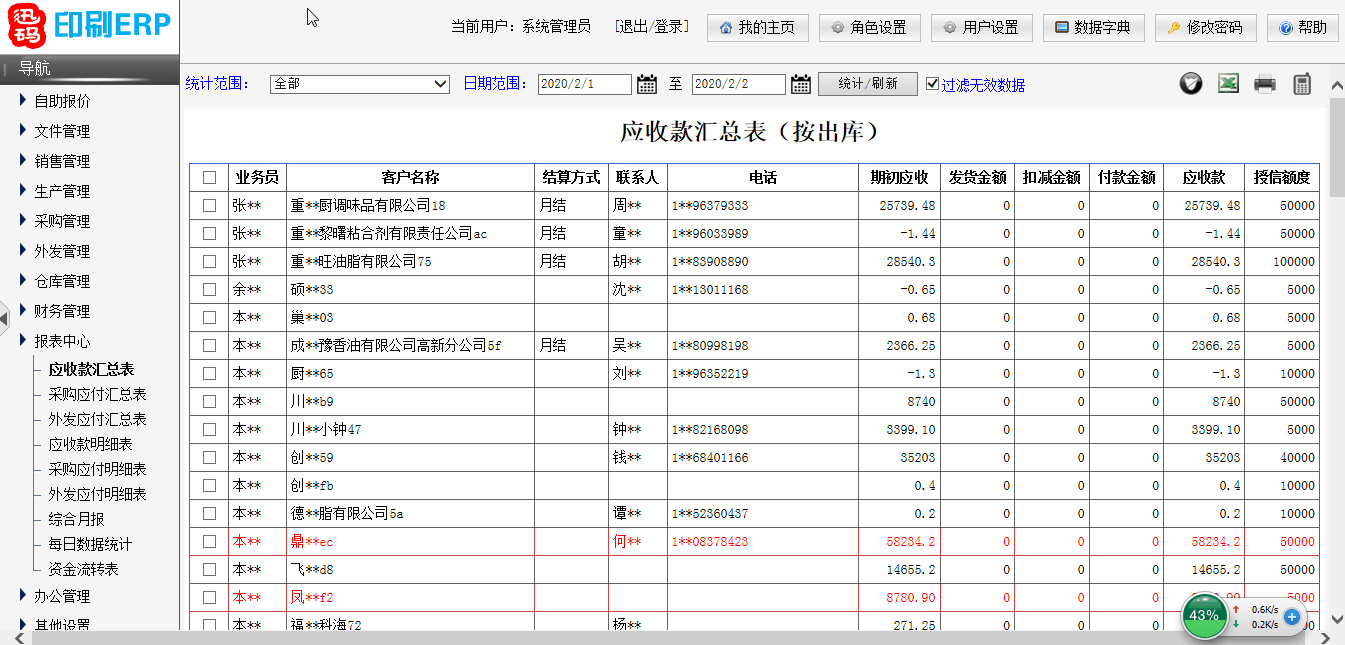Check the row checkbox for 重**厨调味品有限公司18
The height and width of the screenshot is (645, 1345).
(x=209, y=206)
